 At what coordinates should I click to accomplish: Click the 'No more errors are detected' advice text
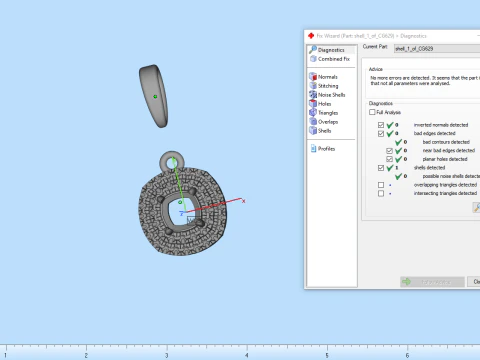coord(425,80)
